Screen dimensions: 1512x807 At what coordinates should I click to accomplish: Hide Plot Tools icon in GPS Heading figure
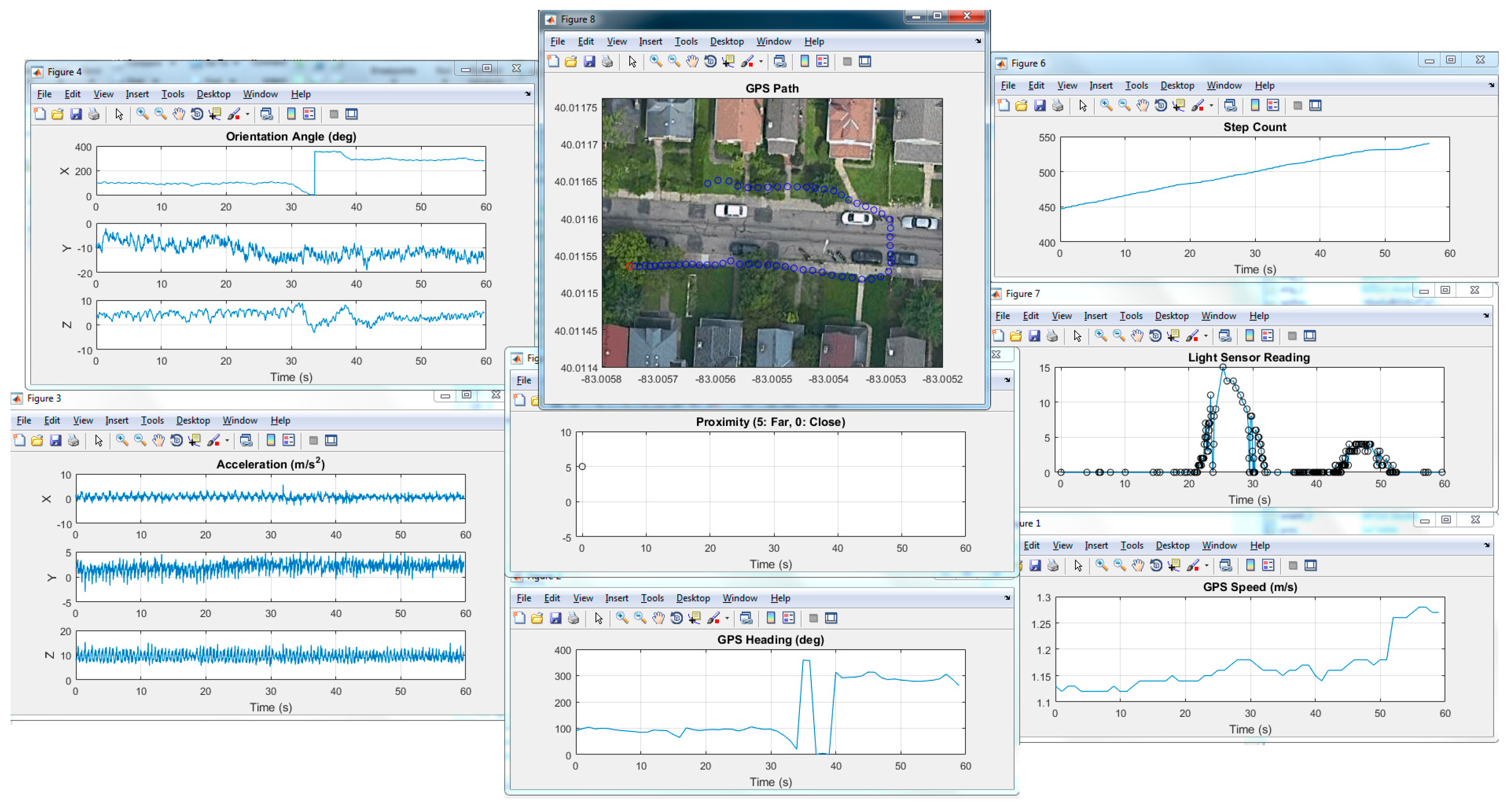(x=813, y=618)
